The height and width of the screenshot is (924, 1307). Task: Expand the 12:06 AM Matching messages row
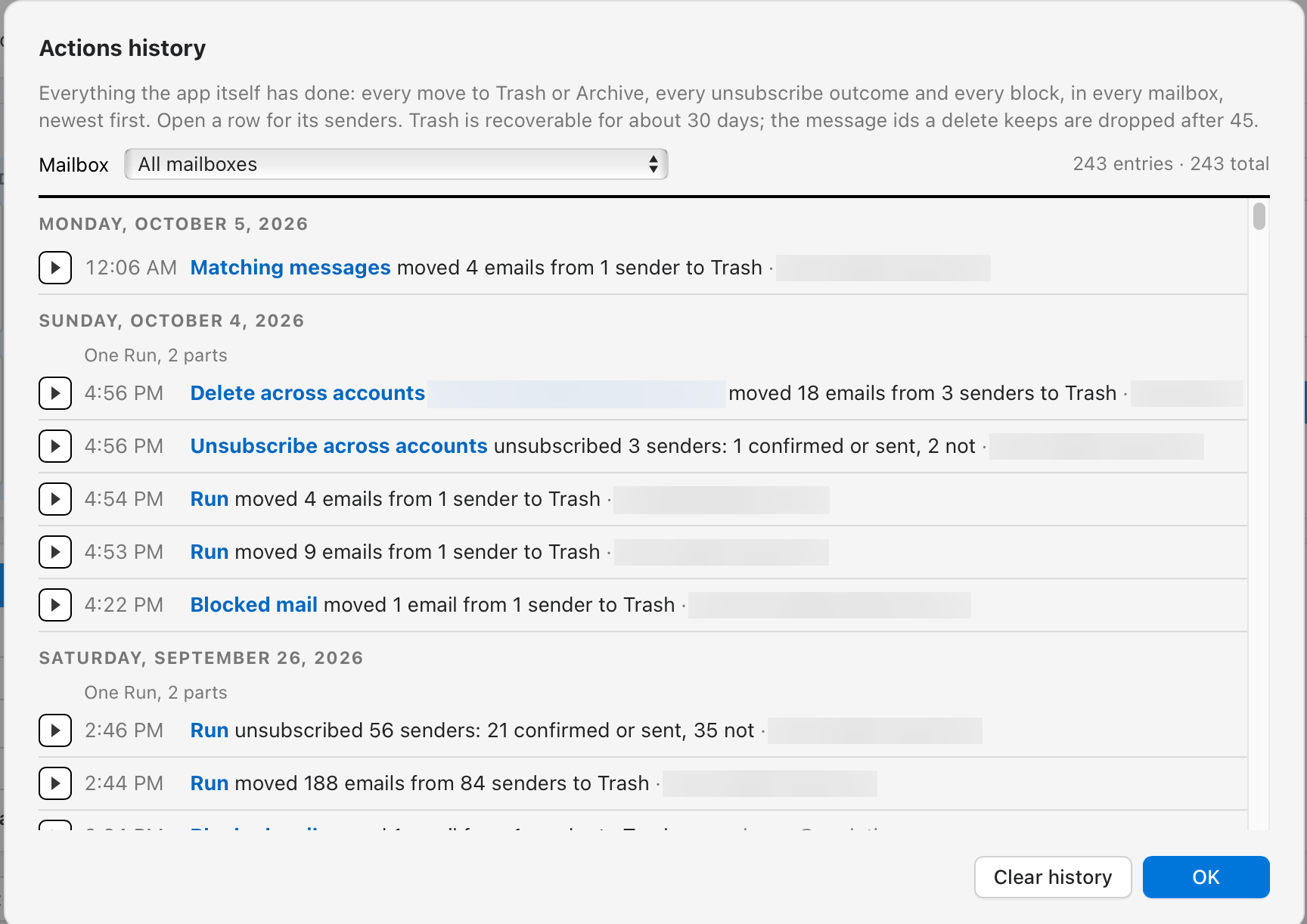pos(55,268)
